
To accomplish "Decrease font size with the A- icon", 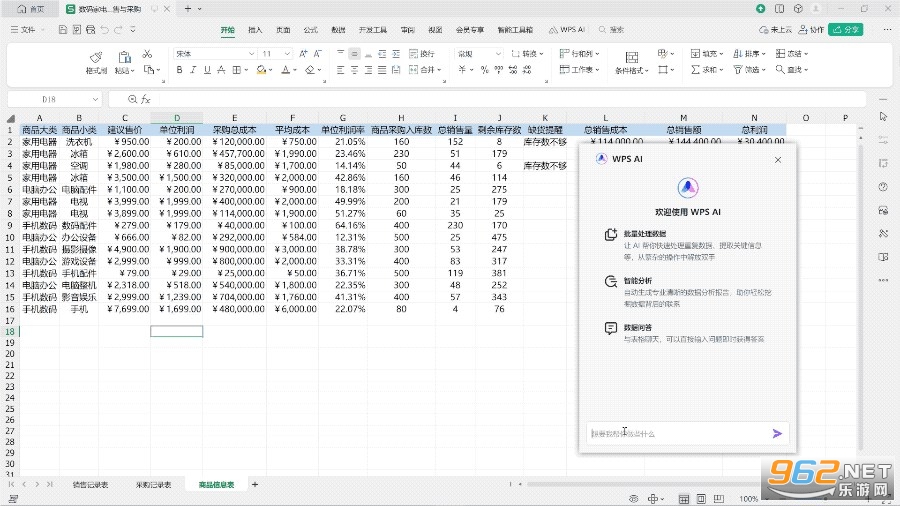I will click(317, 53).
